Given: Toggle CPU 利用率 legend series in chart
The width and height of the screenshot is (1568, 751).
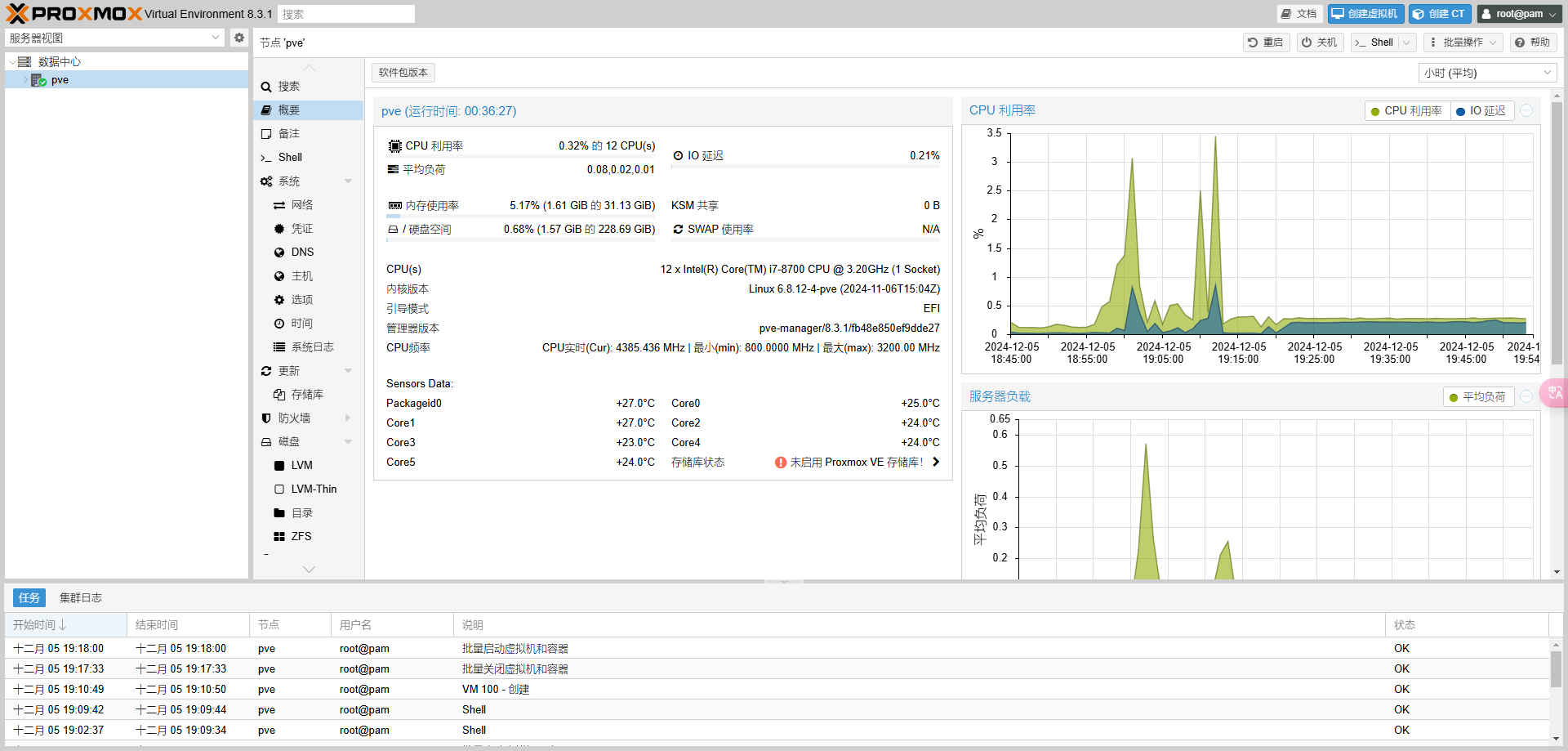Looking at the screenshot, I should tap(1406, 111).
